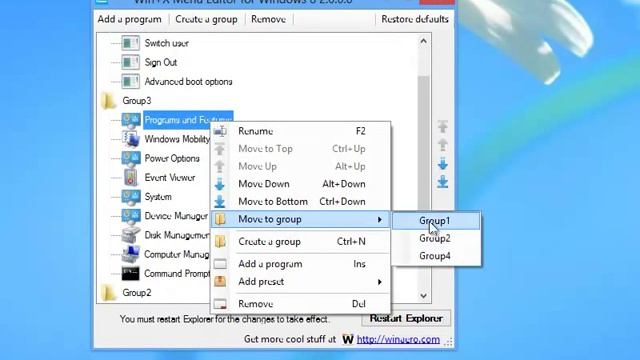640x360 pixels.
Task: Click the Winaero W logo icon
Action: (x=348, y=339)
